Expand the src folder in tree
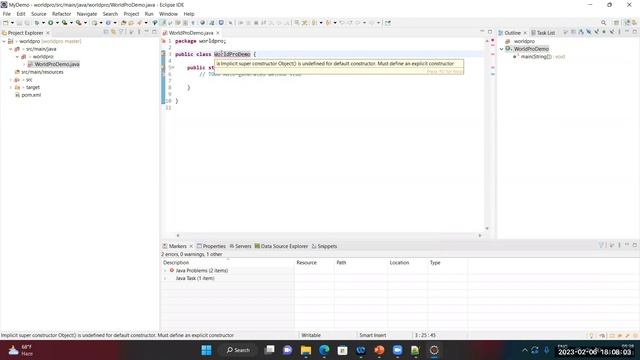The width and height of the screenshot is (640, 360). click(11, 80)
